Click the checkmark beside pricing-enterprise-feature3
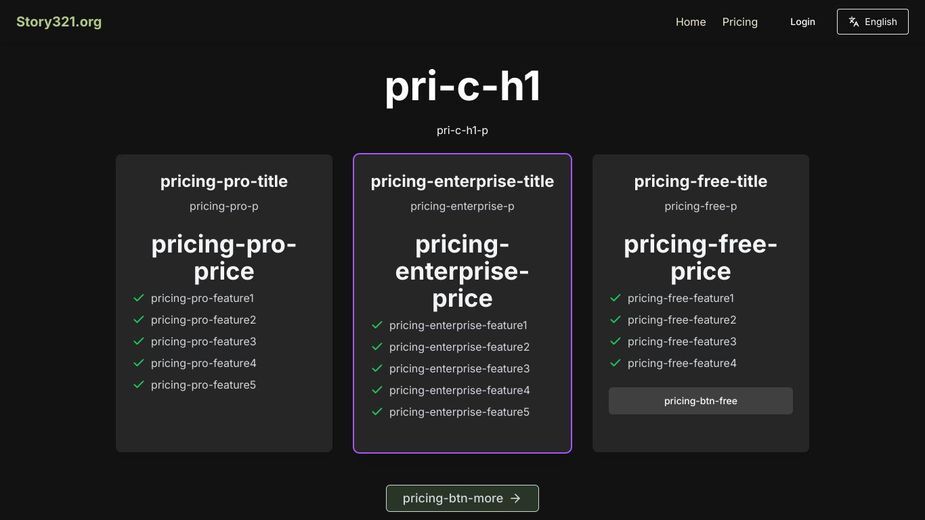 pos(377,368)
